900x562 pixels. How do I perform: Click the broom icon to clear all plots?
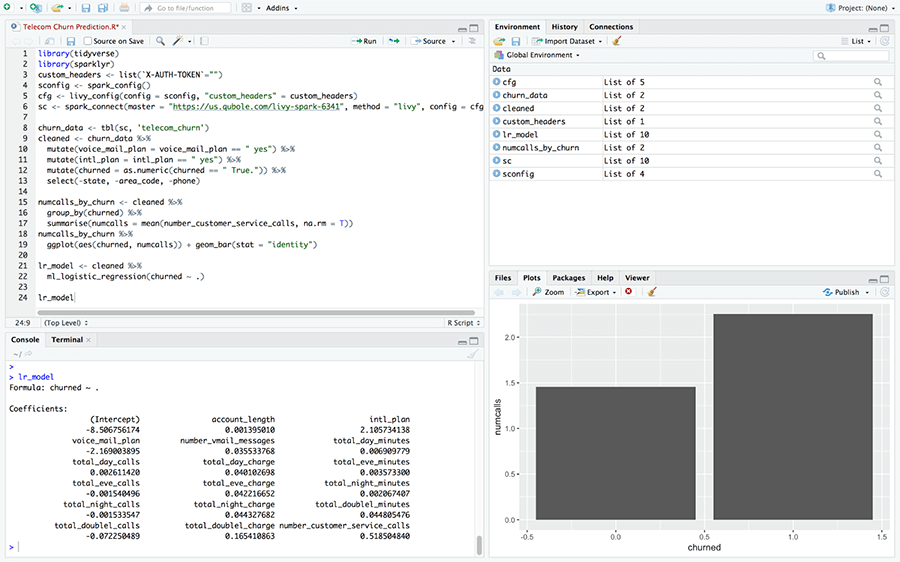[x=652, y=292]
